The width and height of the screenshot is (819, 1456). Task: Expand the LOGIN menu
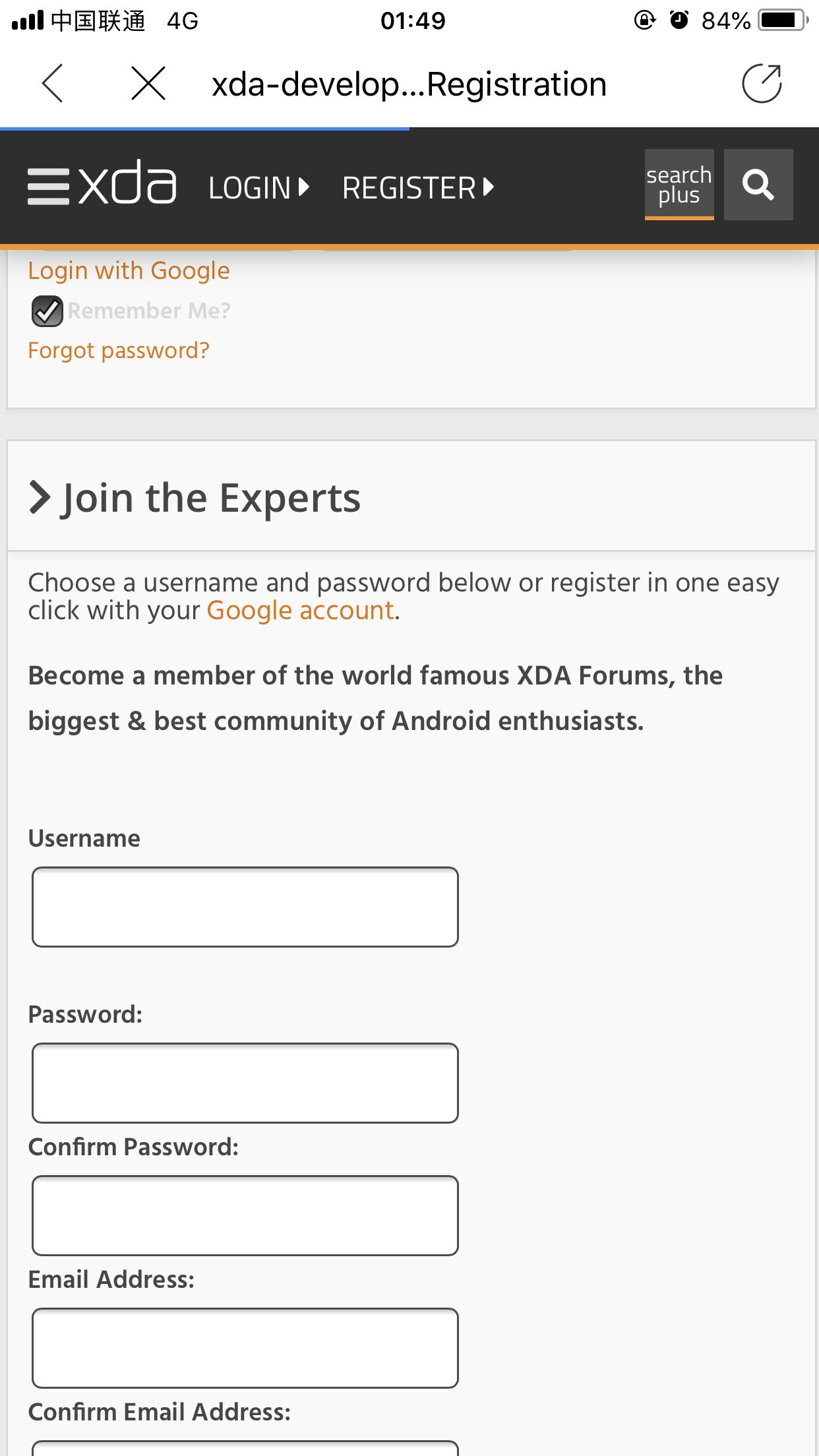coord(258,188)
